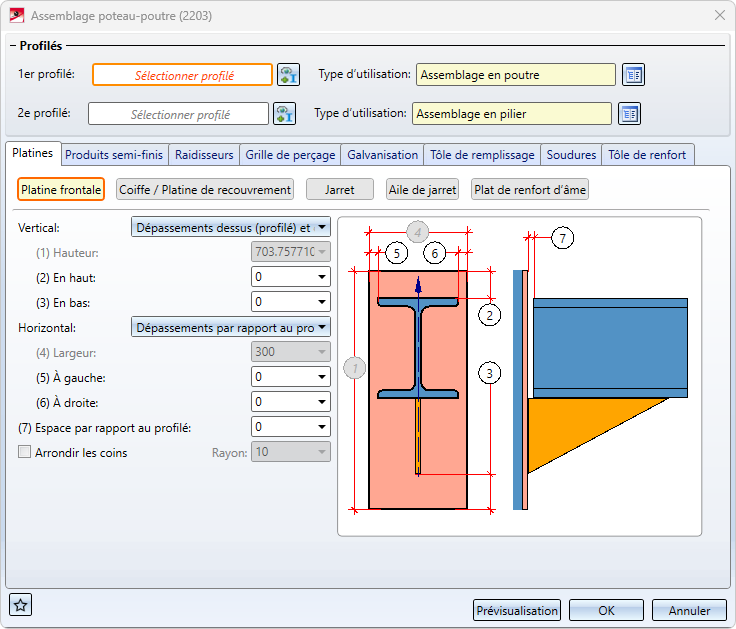Select the Jarret button
Screen dimensions: 736x629
pyautogui.click(x=340, y=189)
